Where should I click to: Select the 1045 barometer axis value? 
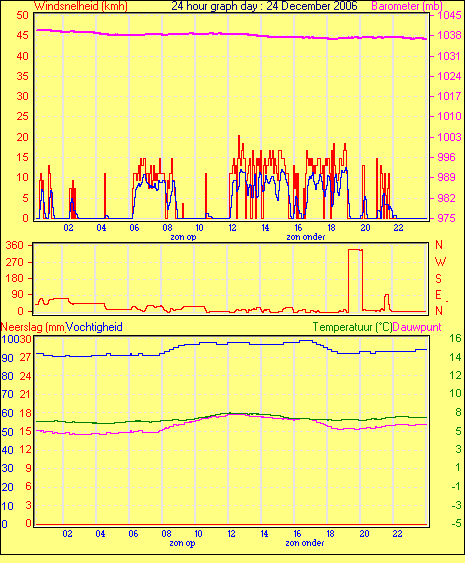tap(449, 15)
